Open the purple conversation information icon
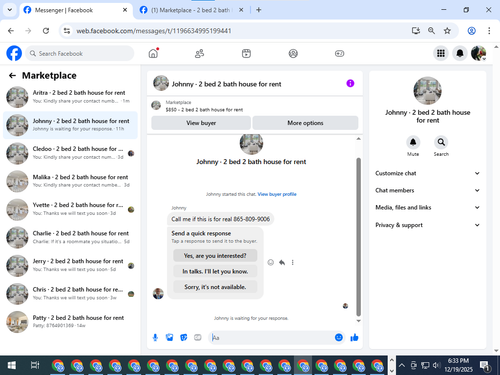The width and height of the screenshot is (500, 375). click(x=350, y=83)
